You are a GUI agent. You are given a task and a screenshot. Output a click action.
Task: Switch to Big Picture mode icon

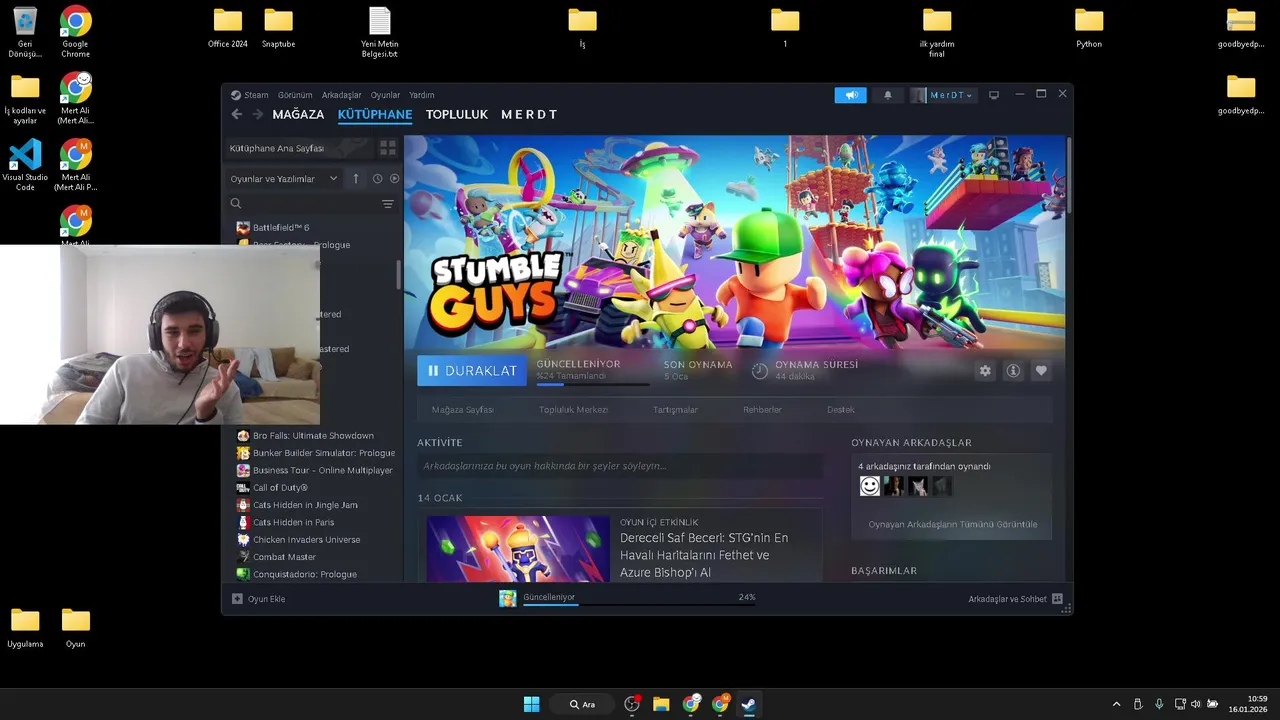pyautogui.click(x=994, y=95)
